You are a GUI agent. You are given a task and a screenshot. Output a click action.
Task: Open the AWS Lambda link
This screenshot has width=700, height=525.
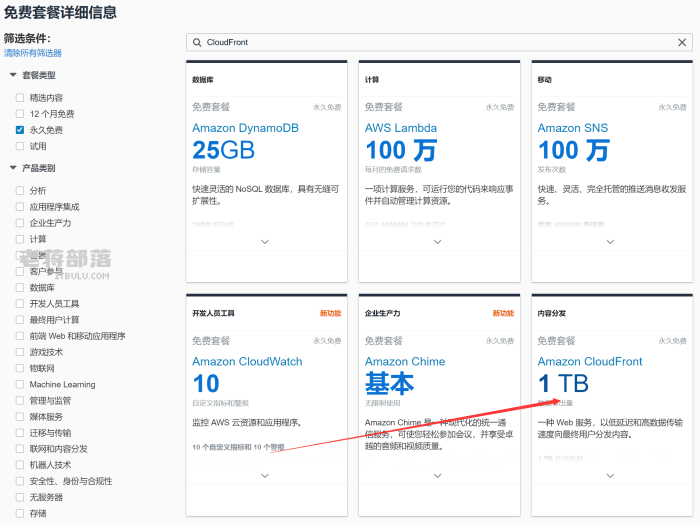coord(400,128)
